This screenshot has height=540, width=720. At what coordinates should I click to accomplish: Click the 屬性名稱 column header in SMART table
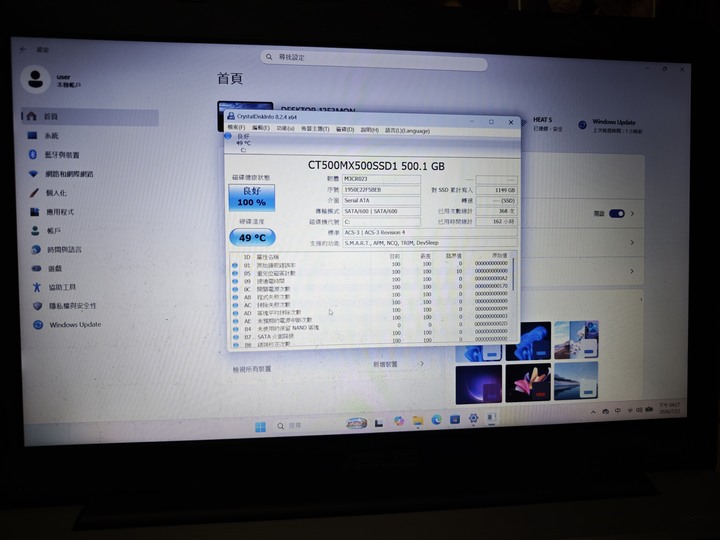pos(267,257)
